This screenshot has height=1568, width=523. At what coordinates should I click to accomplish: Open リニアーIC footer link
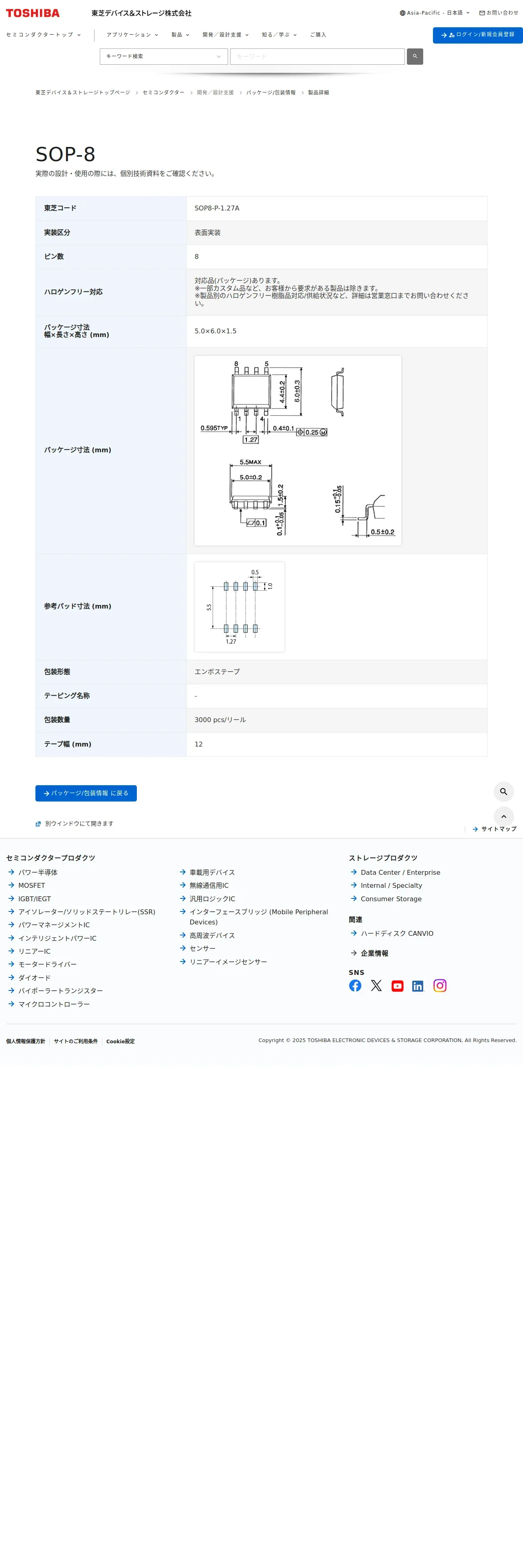tap(34, 951)
